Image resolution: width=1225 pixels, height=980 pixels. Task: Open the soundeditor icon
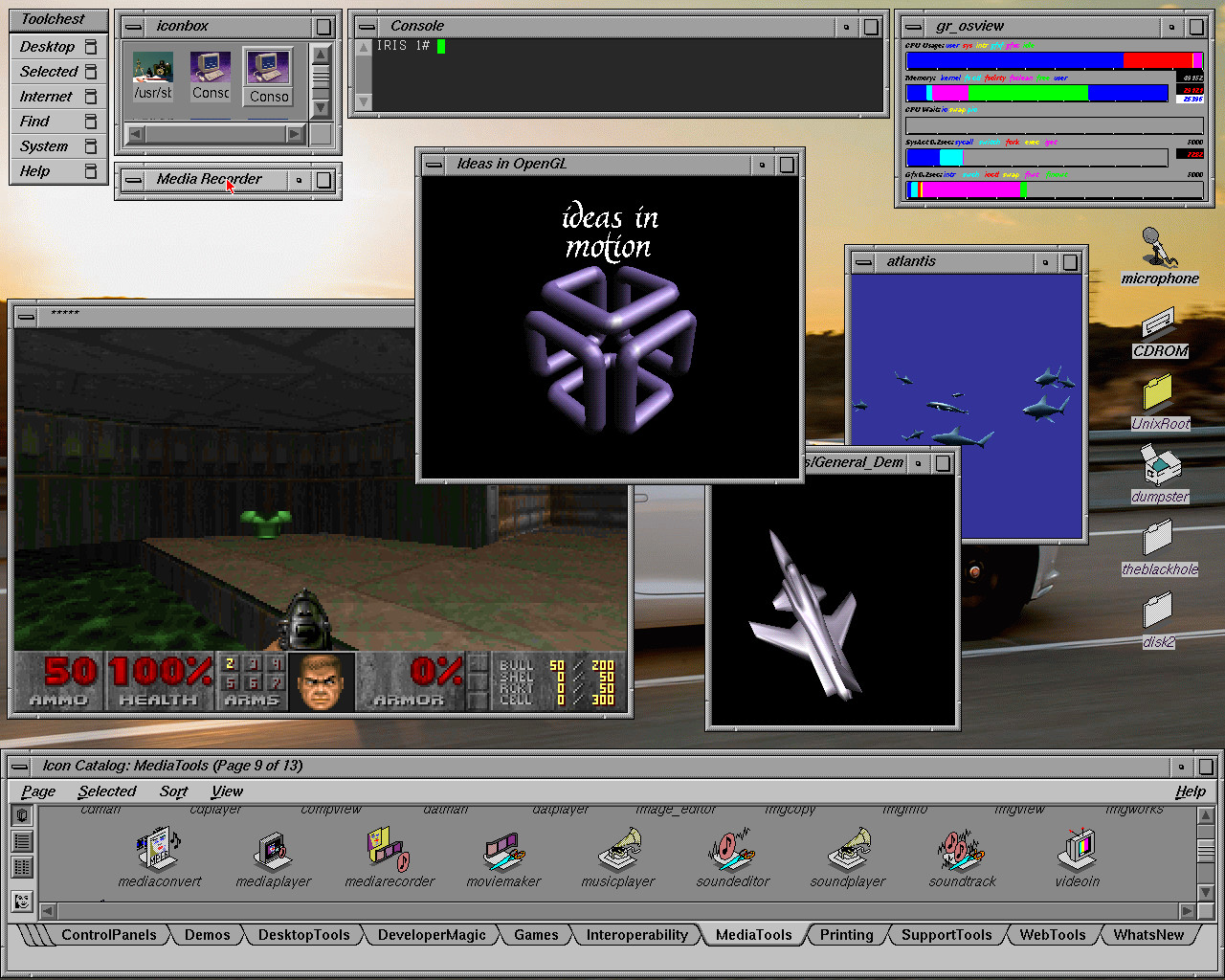coord(733,850)
